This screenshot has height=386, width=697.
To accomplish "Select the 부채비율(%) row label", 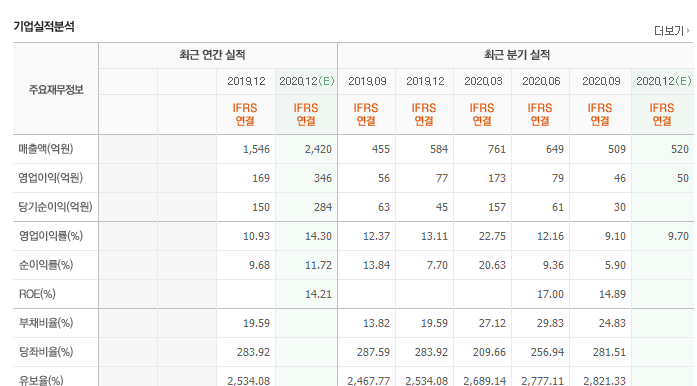I will click(45, 323).
